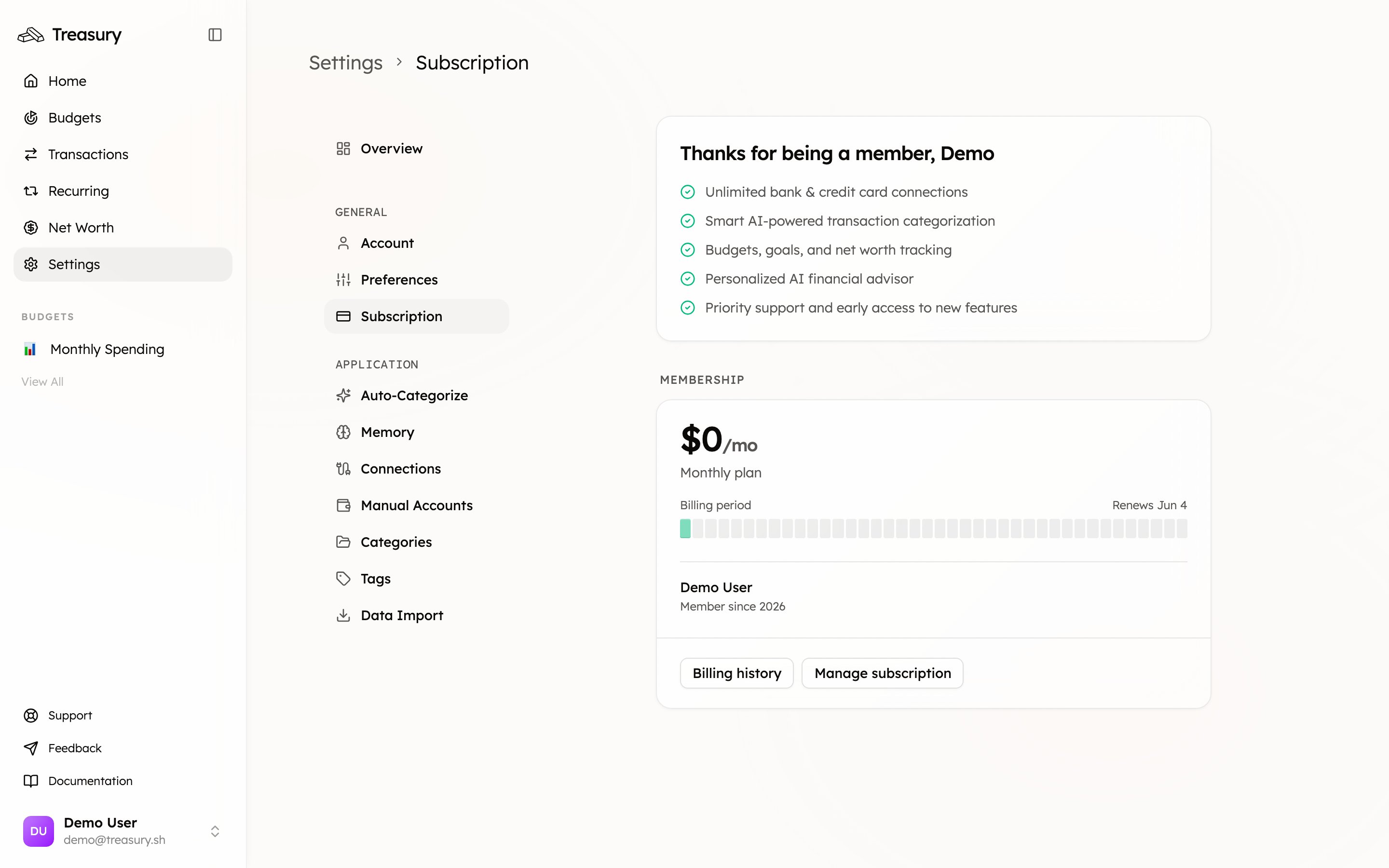The height and width of the screenshot is (868, 1389).
Task: Collapse the sidebar with the panel icon
Action: click(215, 35)
